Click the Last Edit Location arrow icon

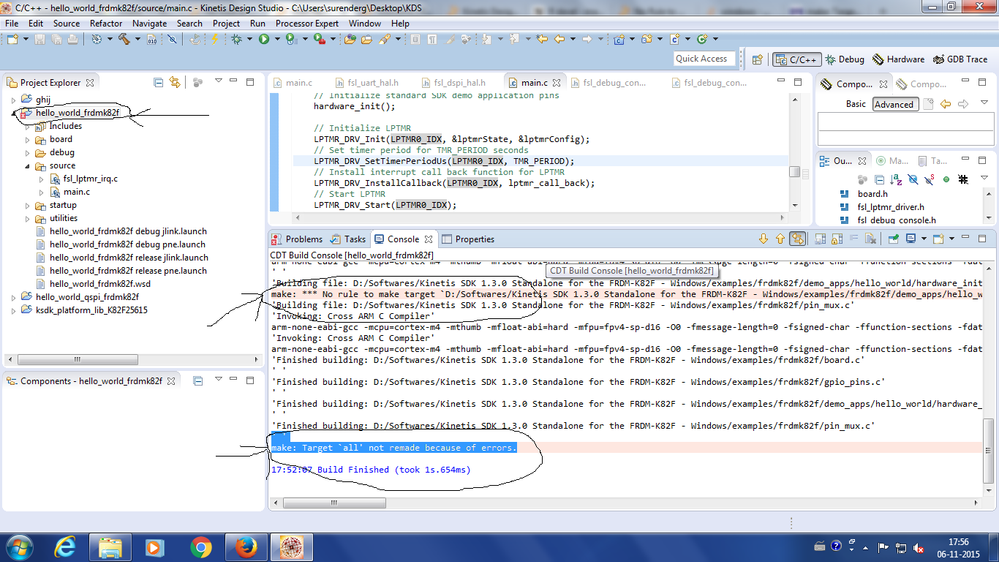coord(542,40)
